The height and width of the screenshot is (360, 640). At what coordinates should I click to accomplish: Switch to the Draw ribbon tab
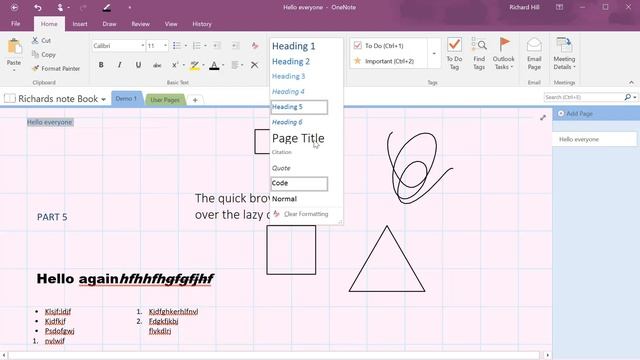pyautogui.click(x=109, y=24)
